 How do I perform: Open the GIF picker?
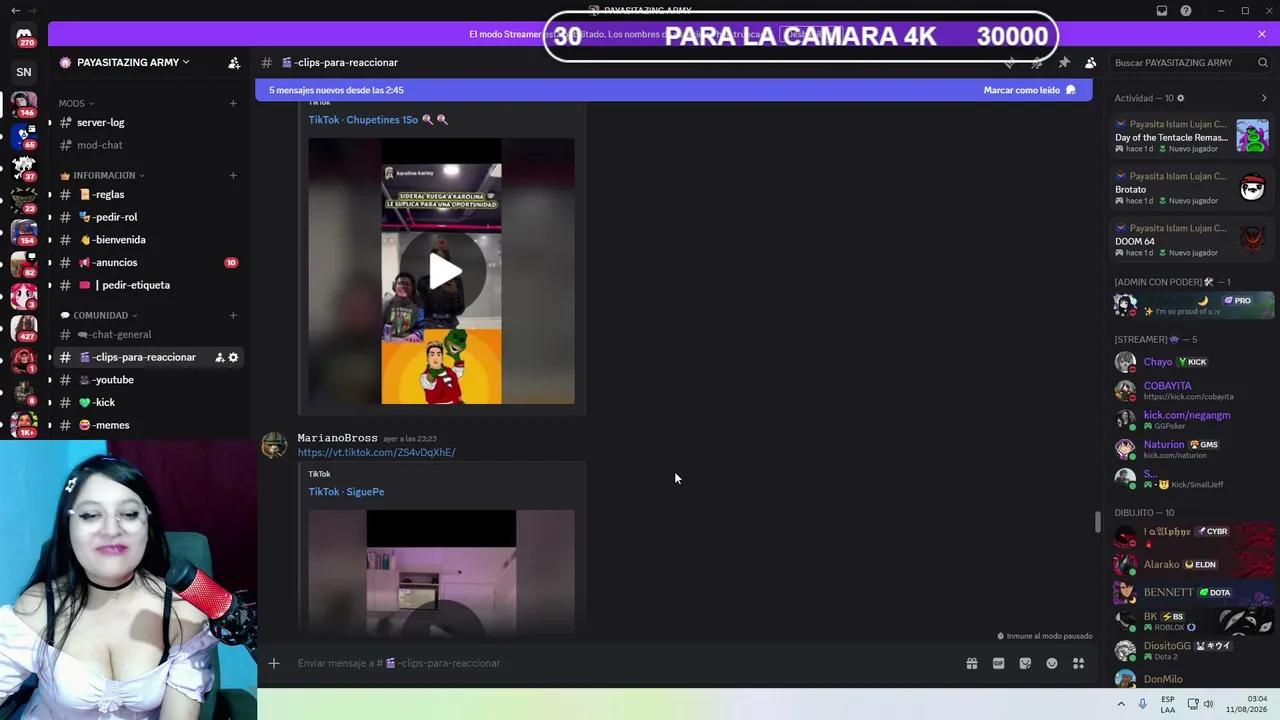(x=998, y=663)
